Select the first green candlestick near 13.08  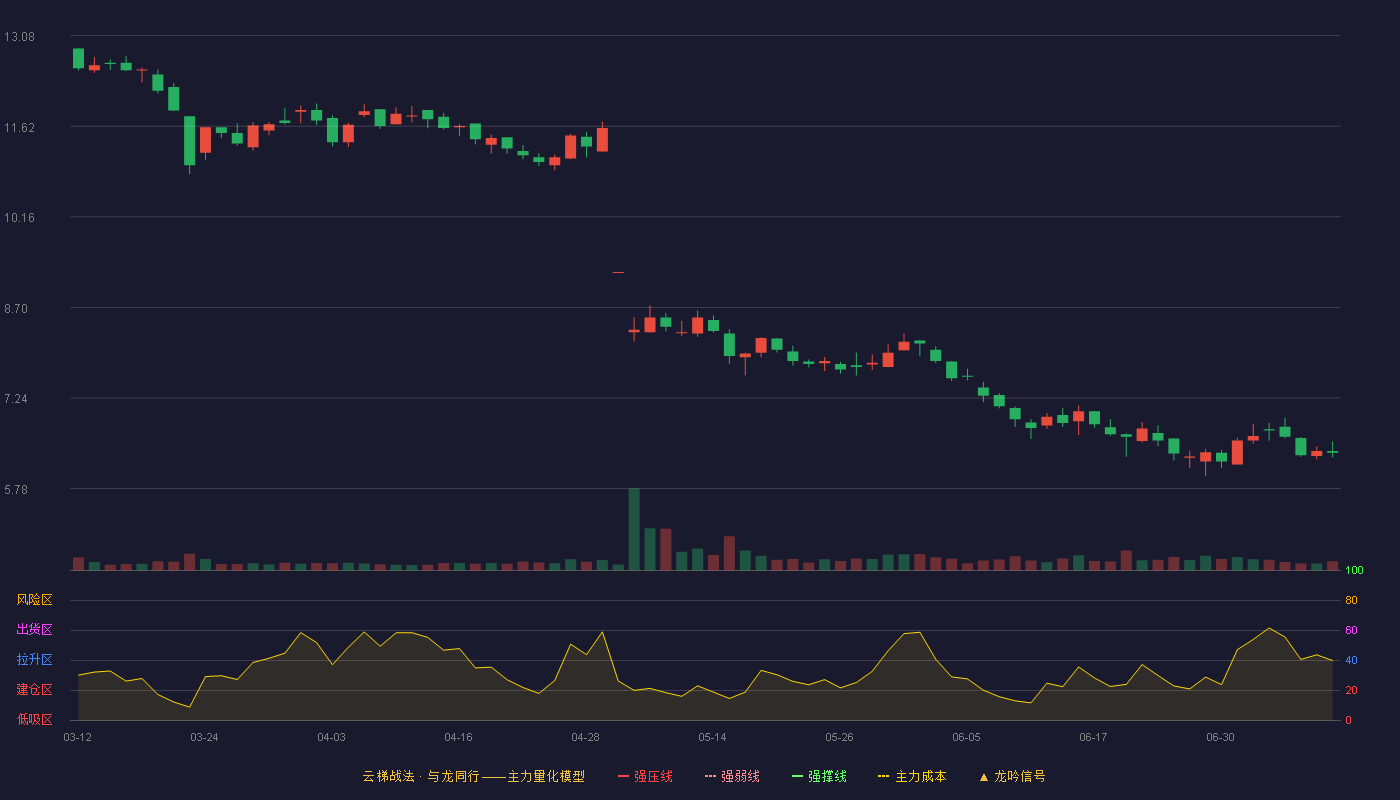(x=78, y=58)
